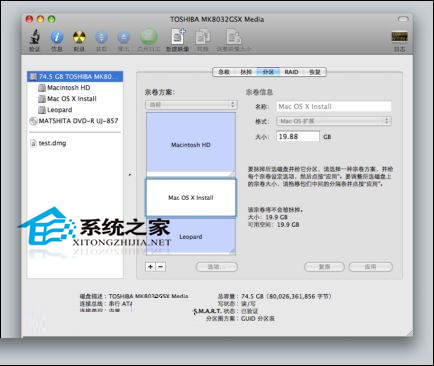Select Macintosh HD partition block
Screen dimensions: 434x366
[191, 145]
